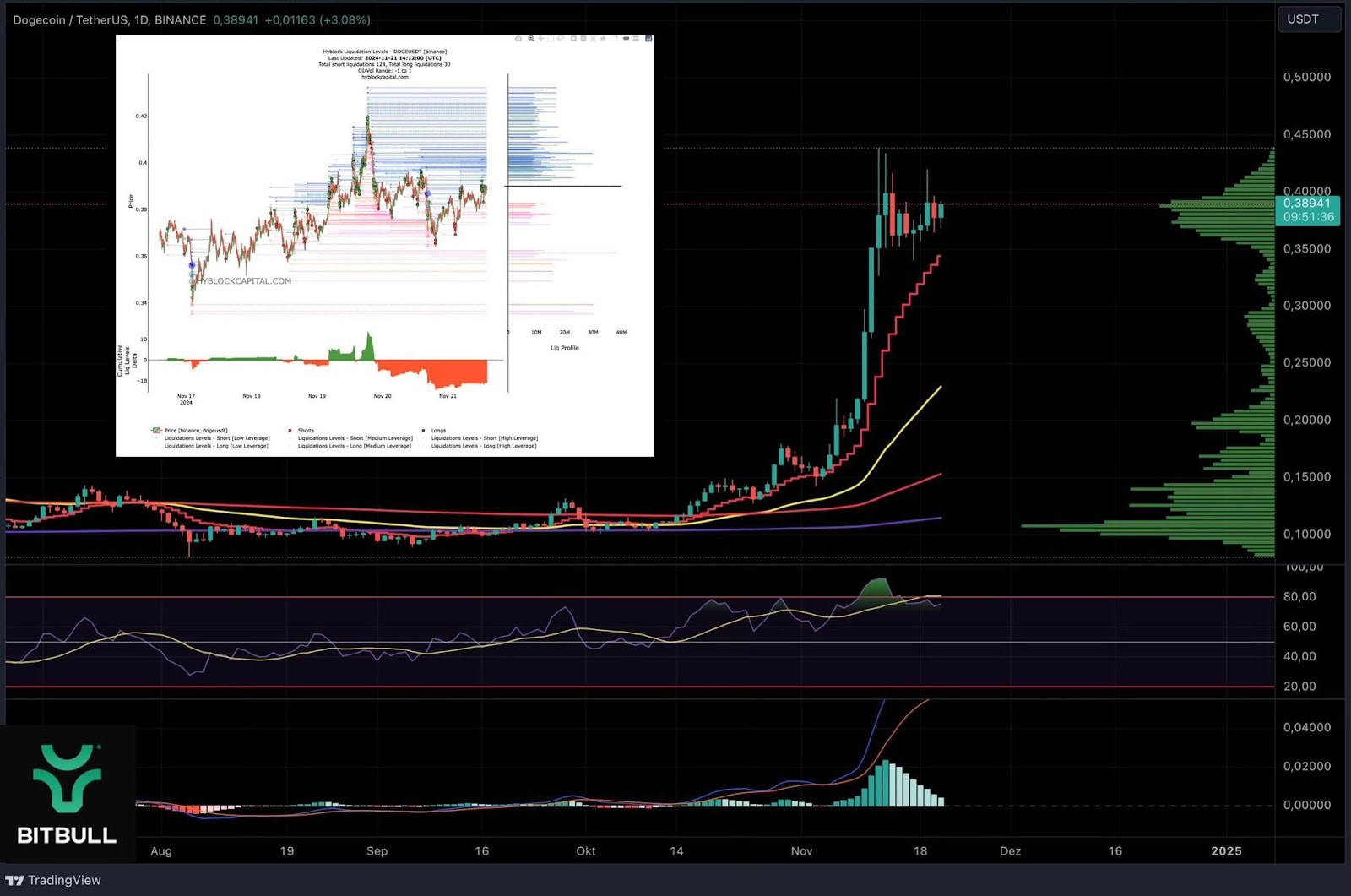
Task: Click the Dez label on time axis
Action: [1010, 851]
